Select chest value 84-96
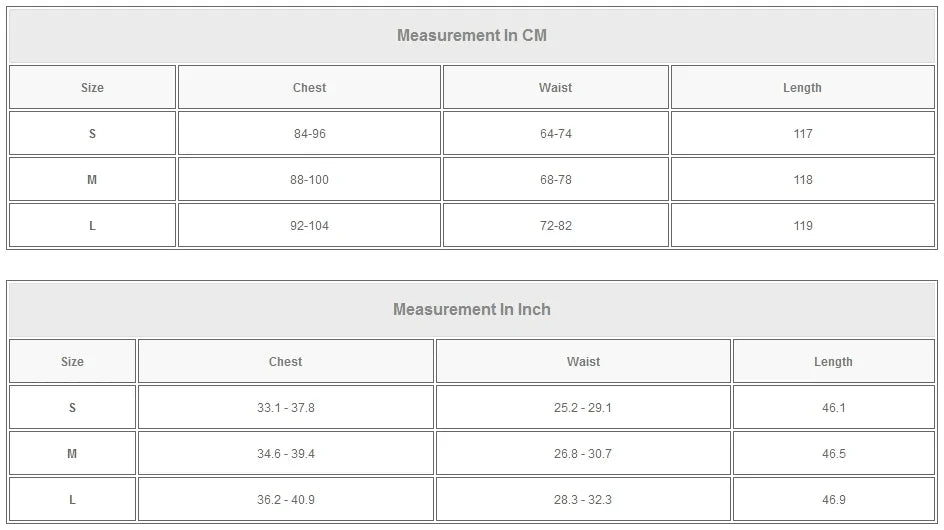The image size is (944, 530). [x=309, y=134]
